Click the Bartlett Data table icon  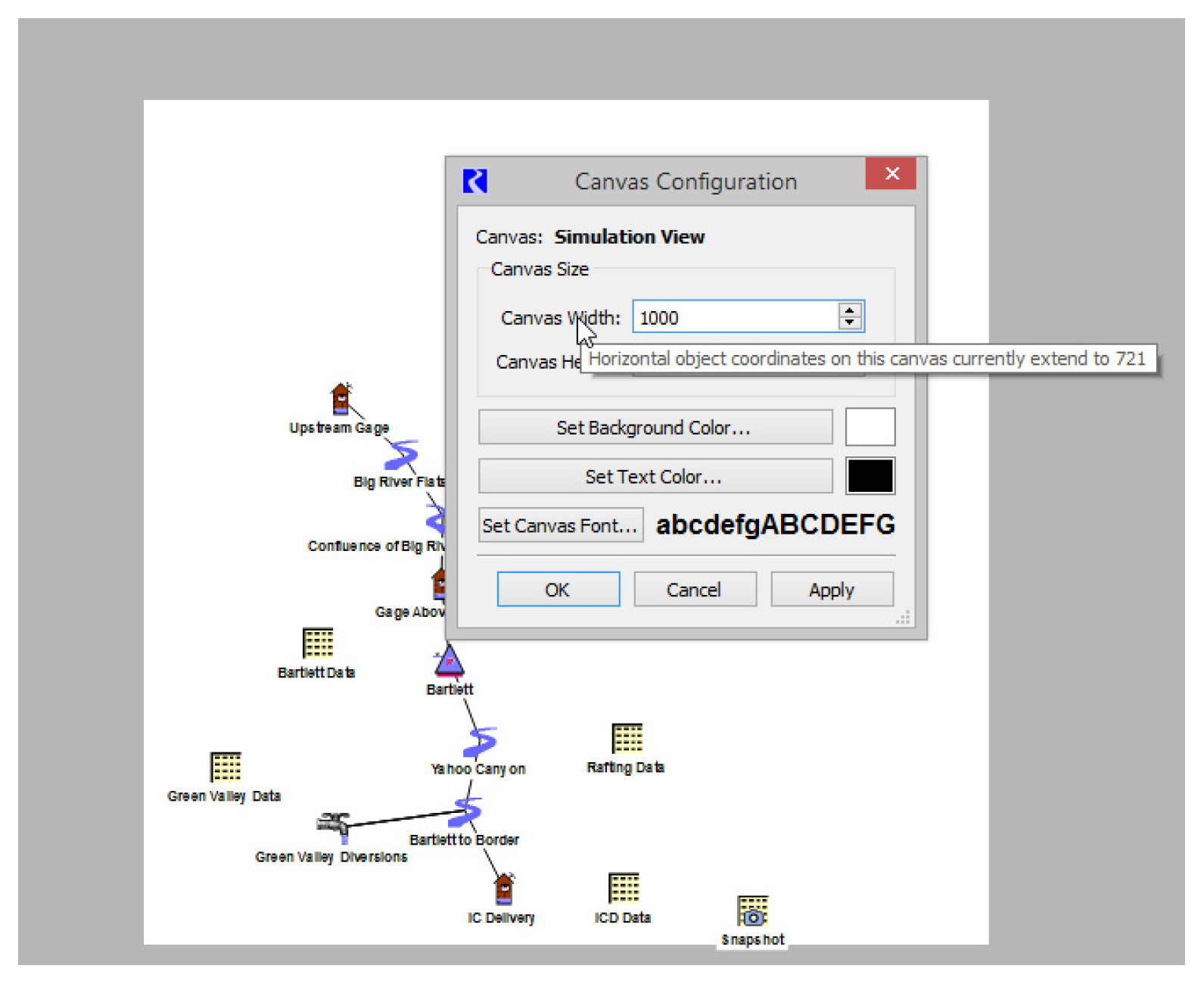pyautogui.click(x=318, y=643)
